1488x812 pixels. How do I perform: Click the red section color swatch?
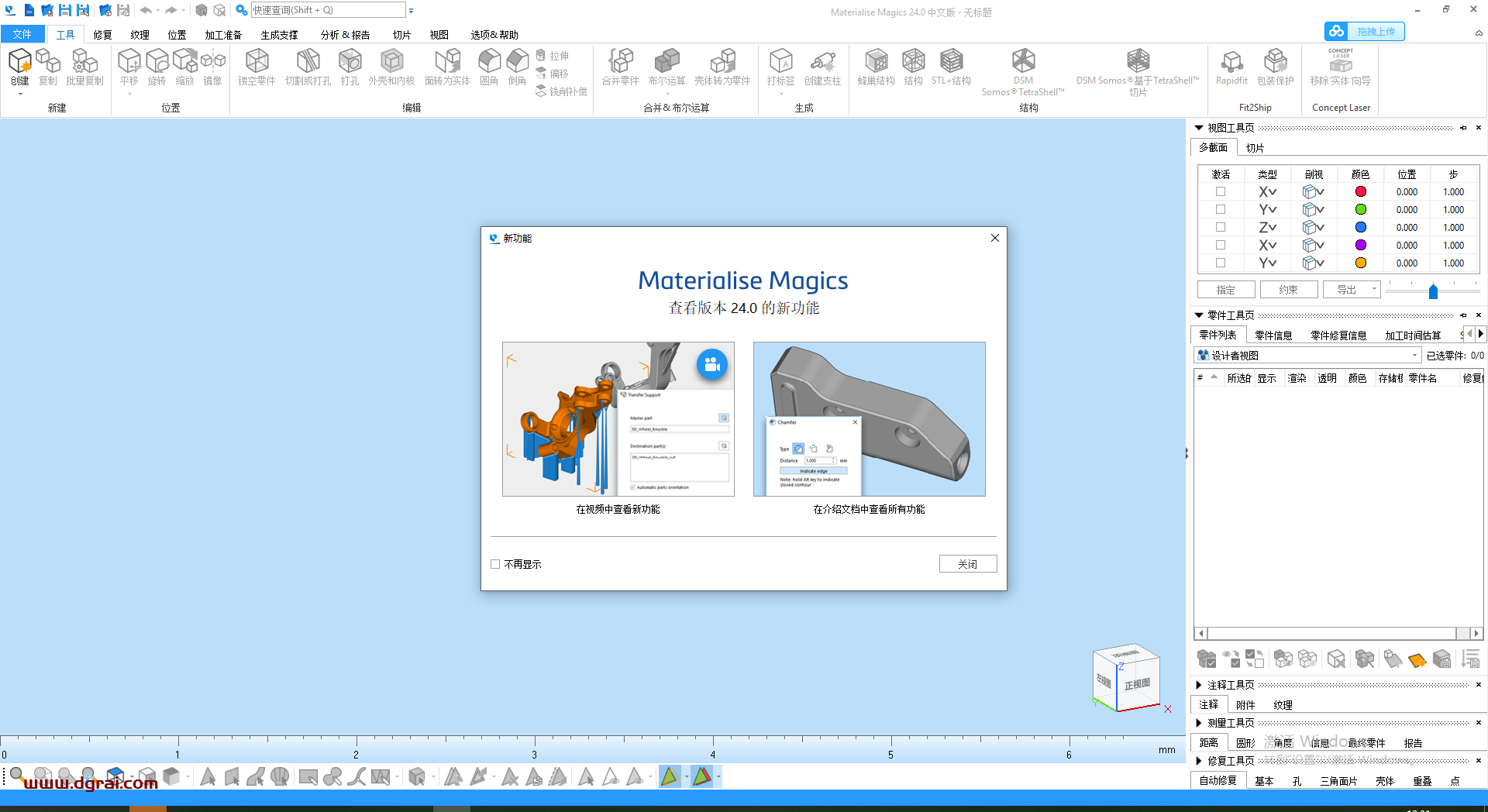click(x=1360, y=191)
